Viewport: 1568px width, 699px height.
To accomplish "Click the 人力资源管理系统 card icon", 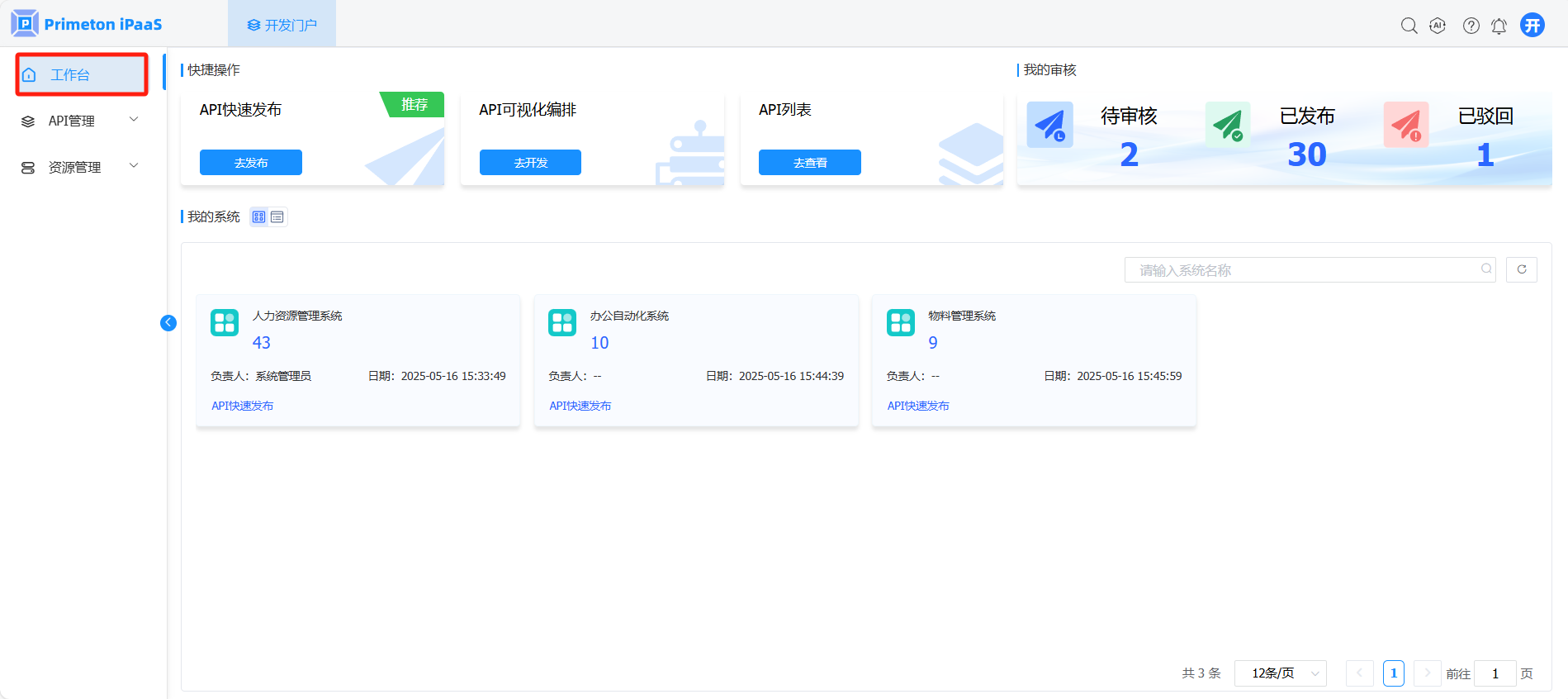I will click(225, 322).
